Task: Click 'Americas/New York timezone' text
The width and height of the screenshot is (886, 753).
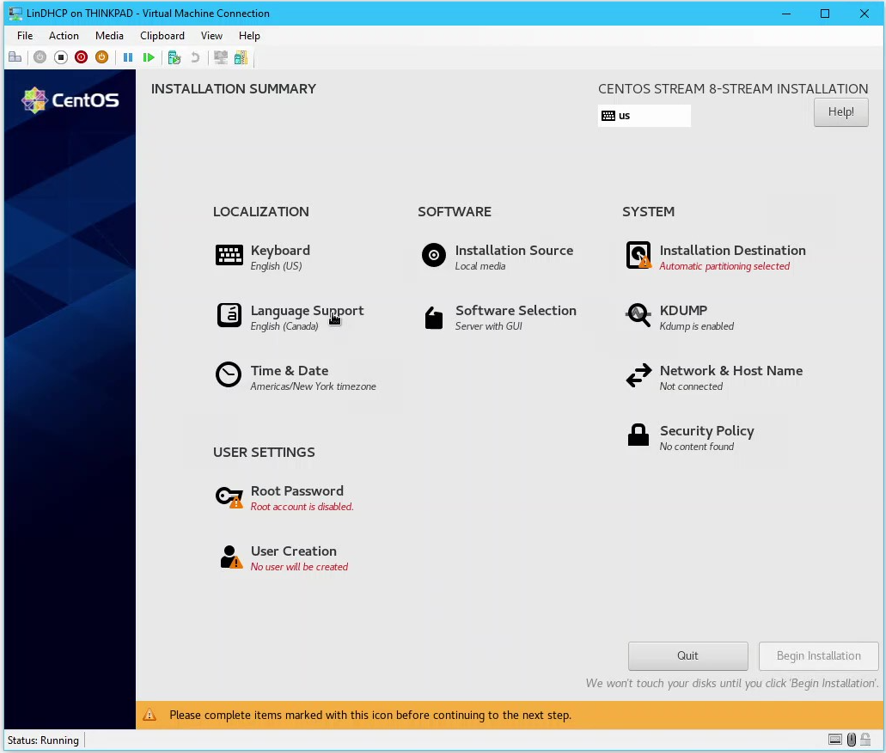Action: (313, 386)
